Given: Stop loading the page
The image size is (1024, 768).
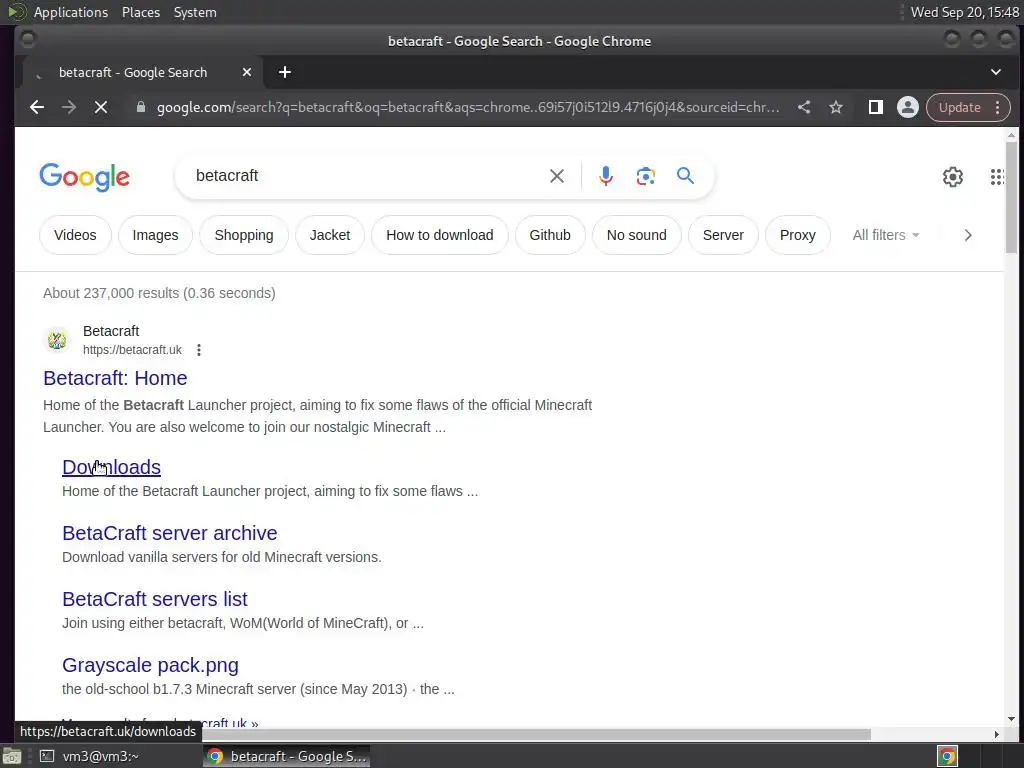Looking at the screenshot, I should pos(101,107).
